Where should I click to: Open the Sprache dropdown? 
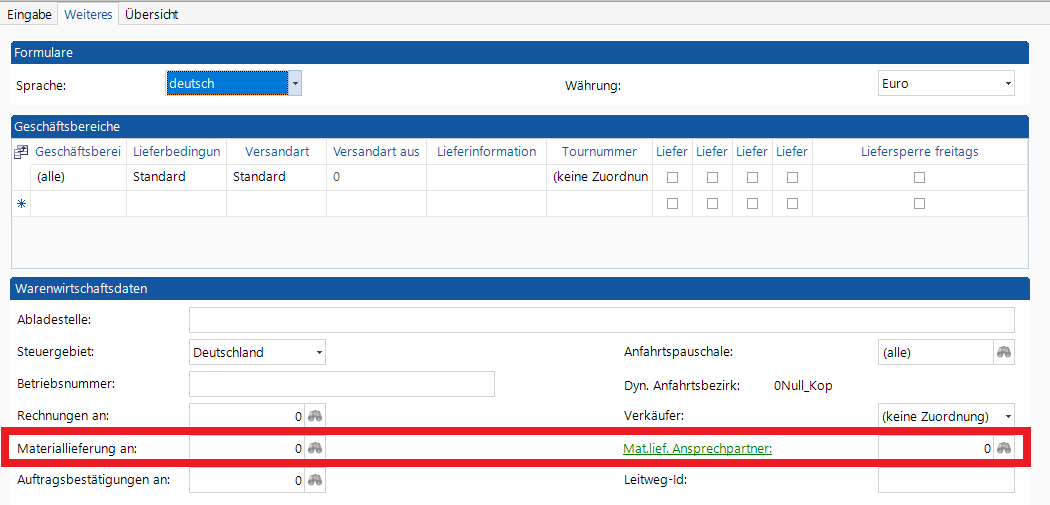[x=295, y=84]
